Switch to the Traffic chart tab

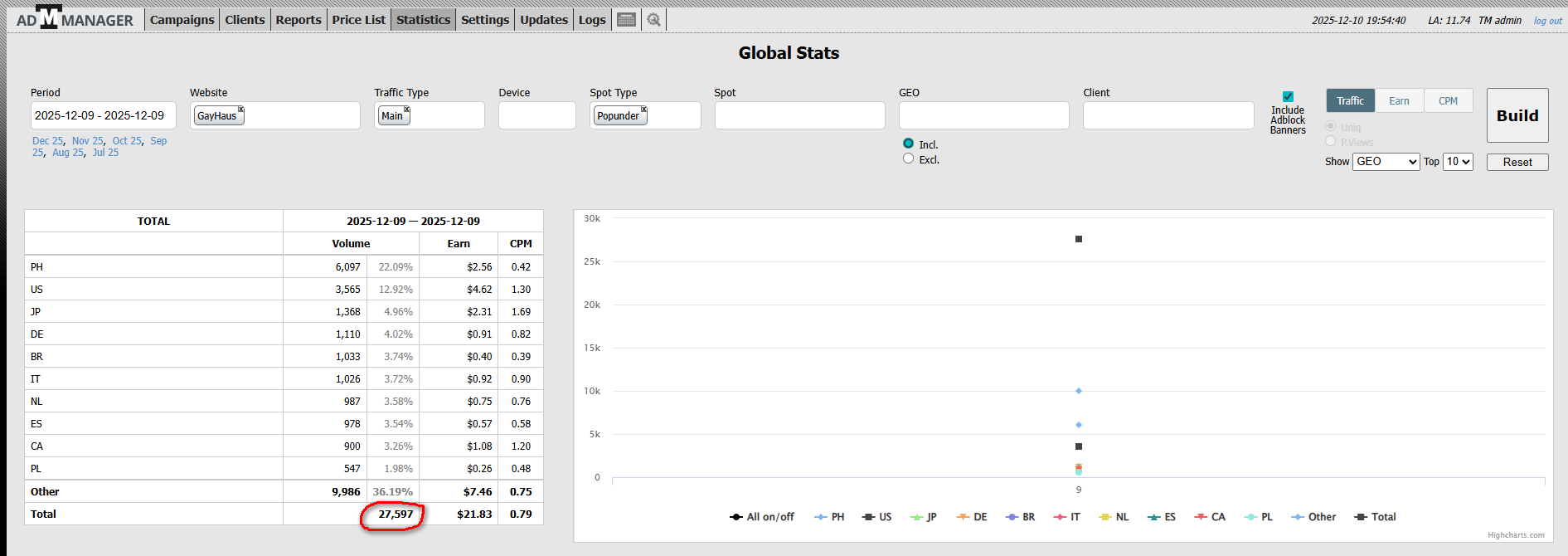point(1350,100)
